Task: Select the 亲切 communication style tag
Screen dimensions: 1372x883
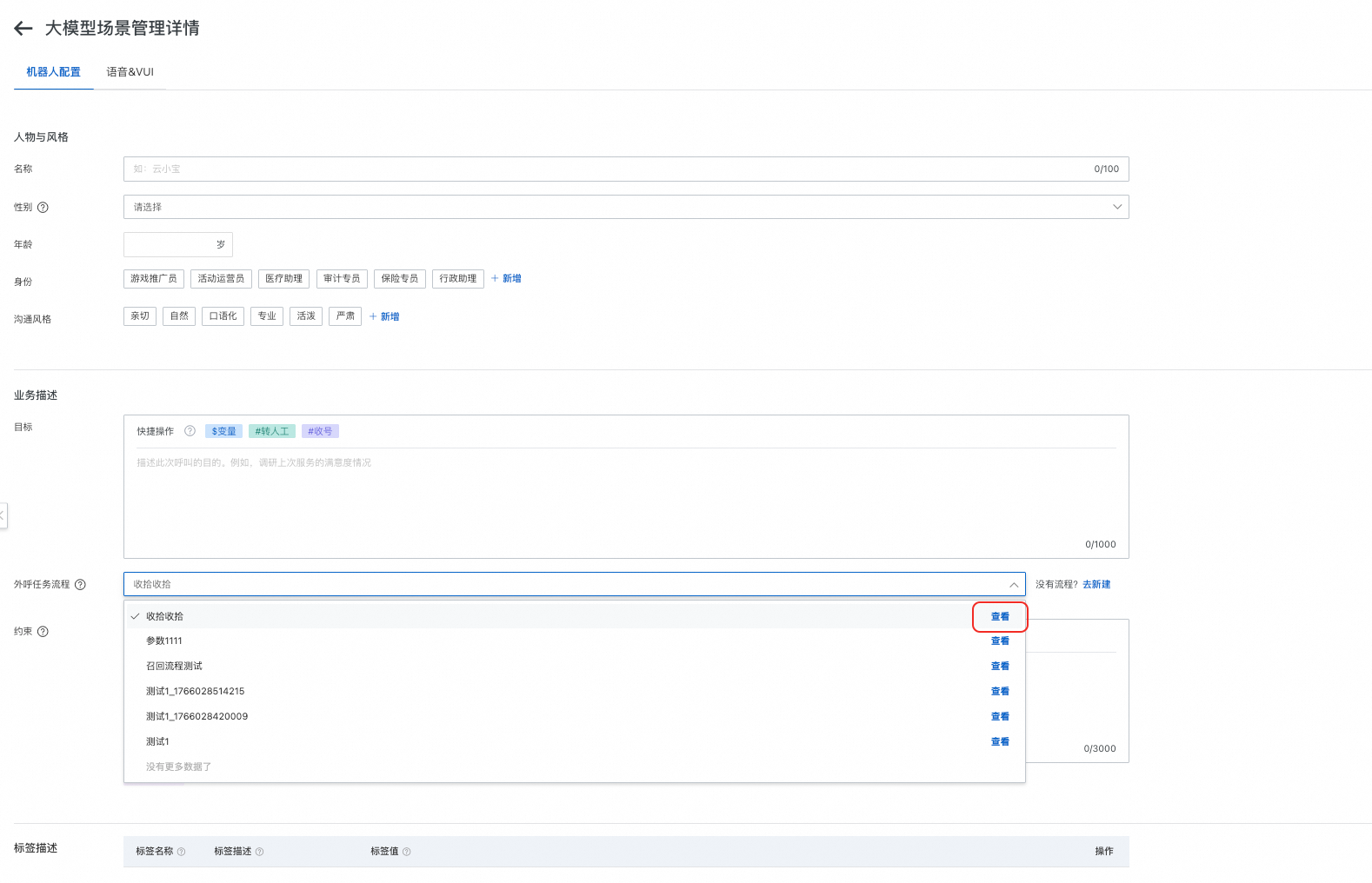Action: pyautogui.click(x=140, y=316)
